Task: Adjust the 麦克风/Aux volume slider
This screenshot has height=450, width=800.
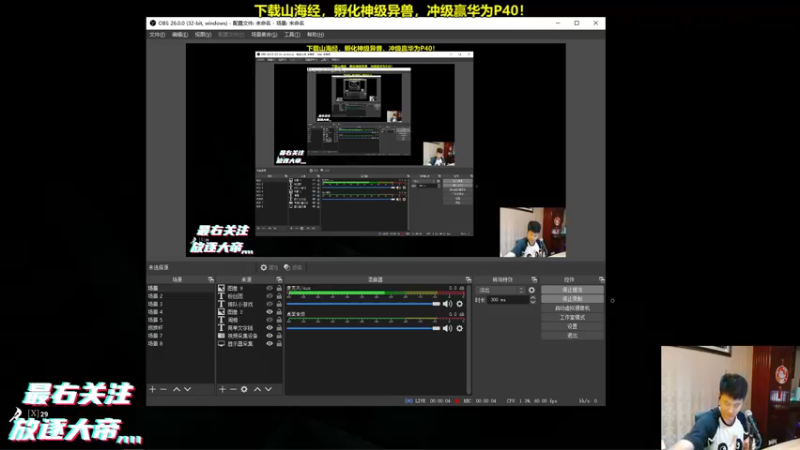Action: pos(363,304)
